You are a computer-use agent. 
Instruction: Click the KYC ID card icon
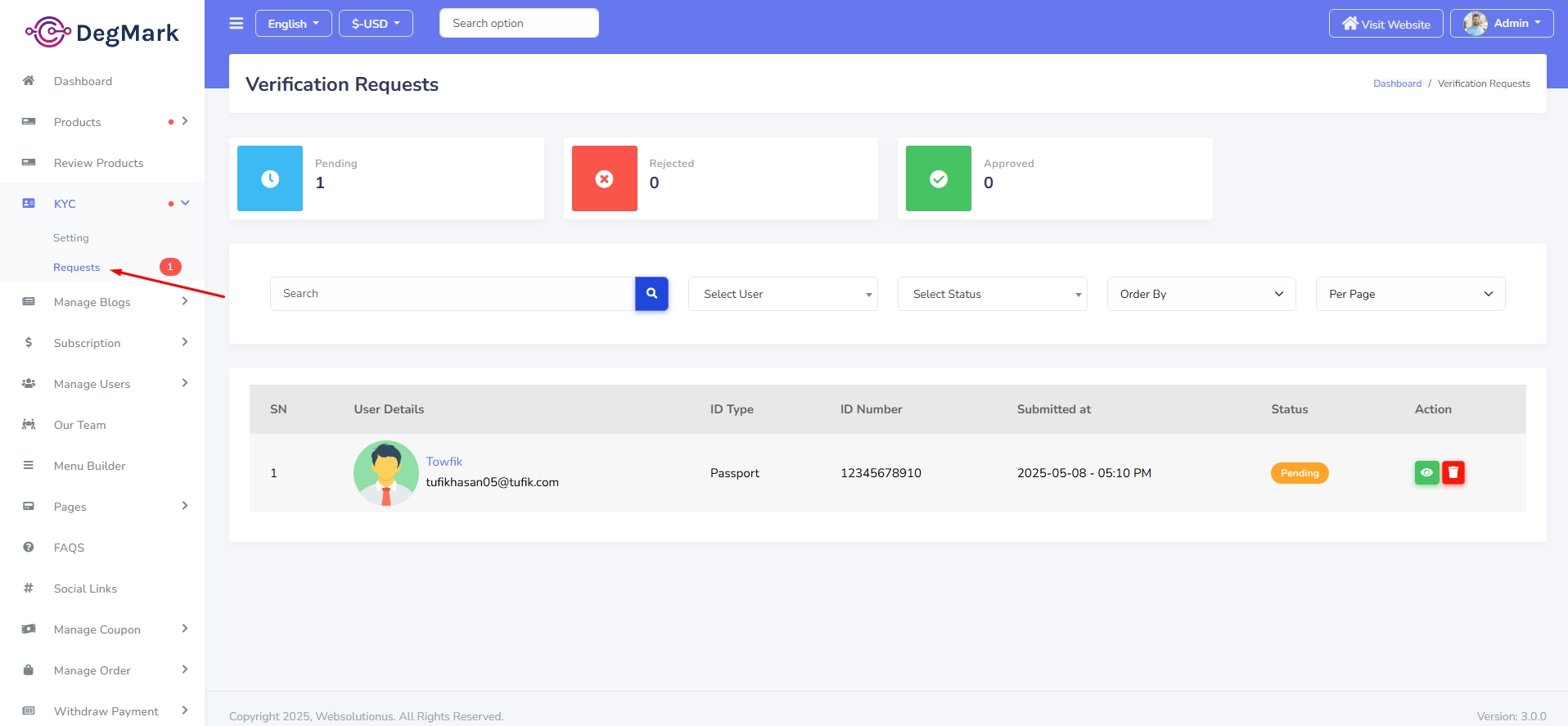(29, 203)
